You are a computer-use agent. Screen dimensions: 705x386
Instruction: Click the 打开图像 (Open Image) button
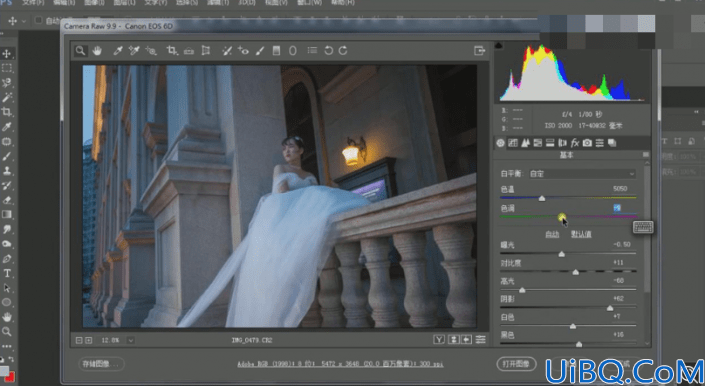516,364
